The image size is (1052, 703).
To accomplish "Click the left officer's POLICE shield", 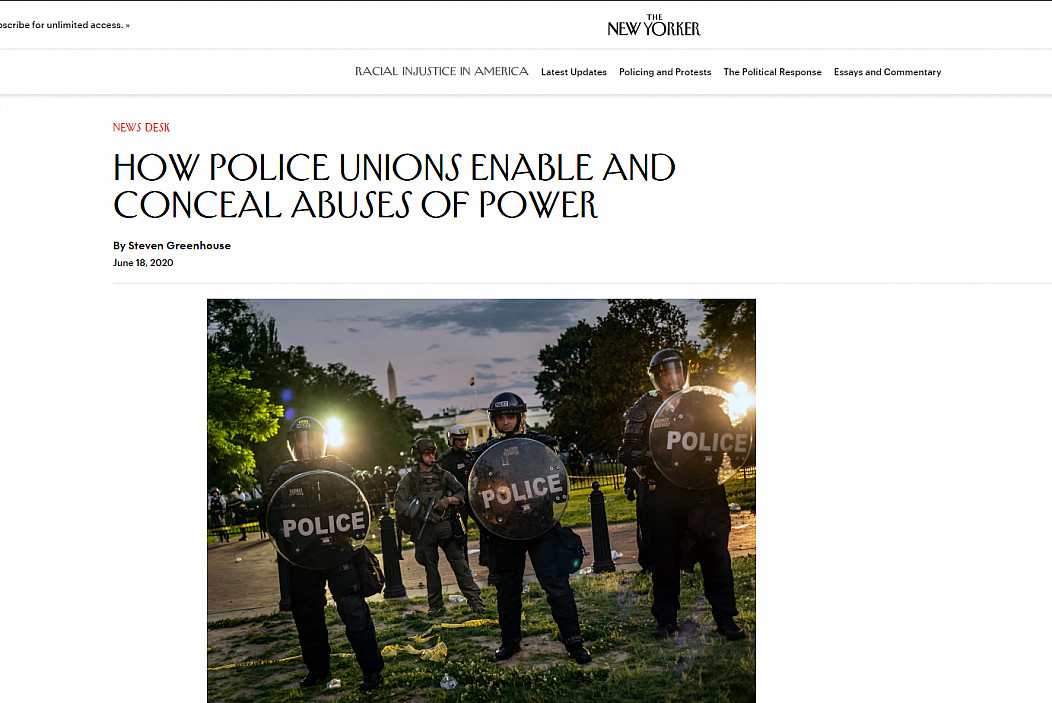I will pos(318,519).
